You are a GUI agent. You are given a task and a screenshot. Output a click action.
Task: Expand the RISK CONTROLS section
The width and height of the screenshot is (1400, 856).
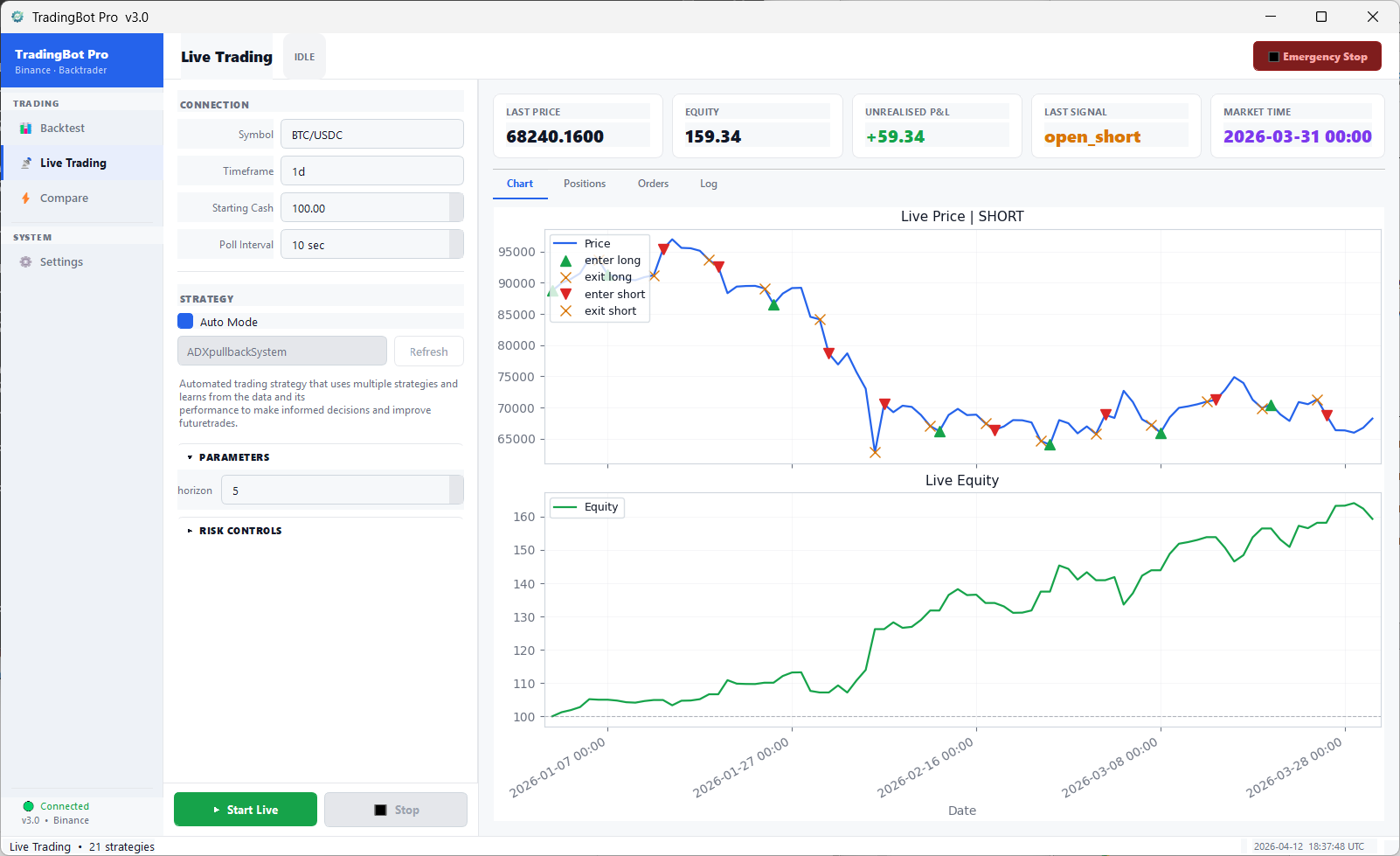click(x=191, y=530)
